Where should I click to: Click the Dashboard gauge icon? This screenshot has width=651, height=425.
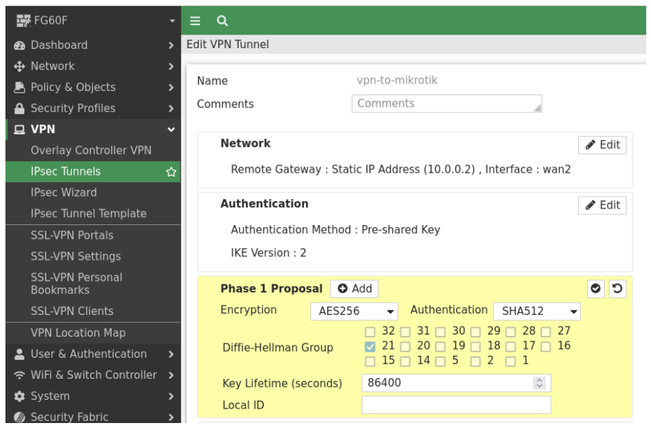coord(18,45)
